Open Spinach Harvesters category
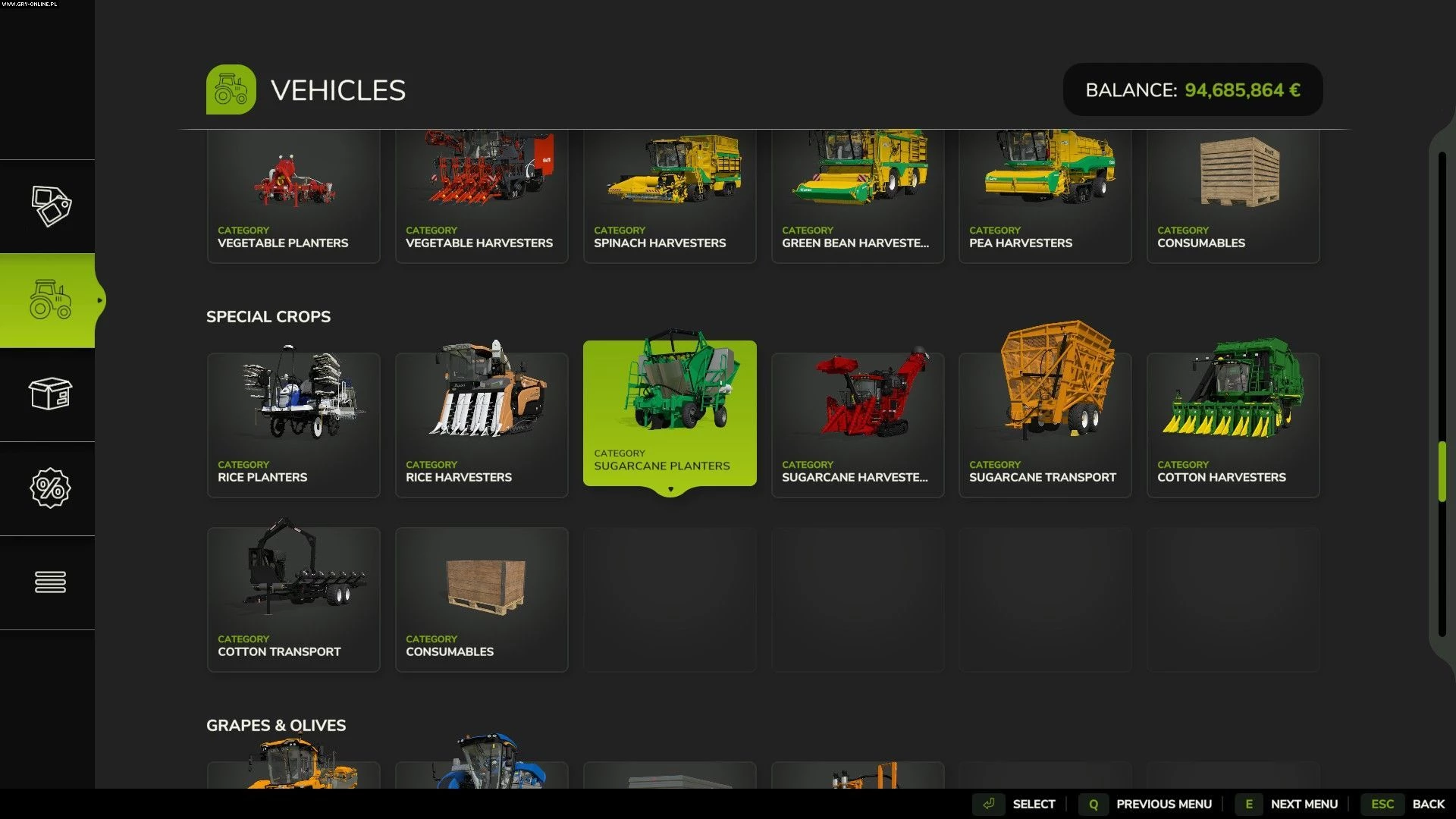The width and height of the screenshot is (1456, 819). click(670, 197)
